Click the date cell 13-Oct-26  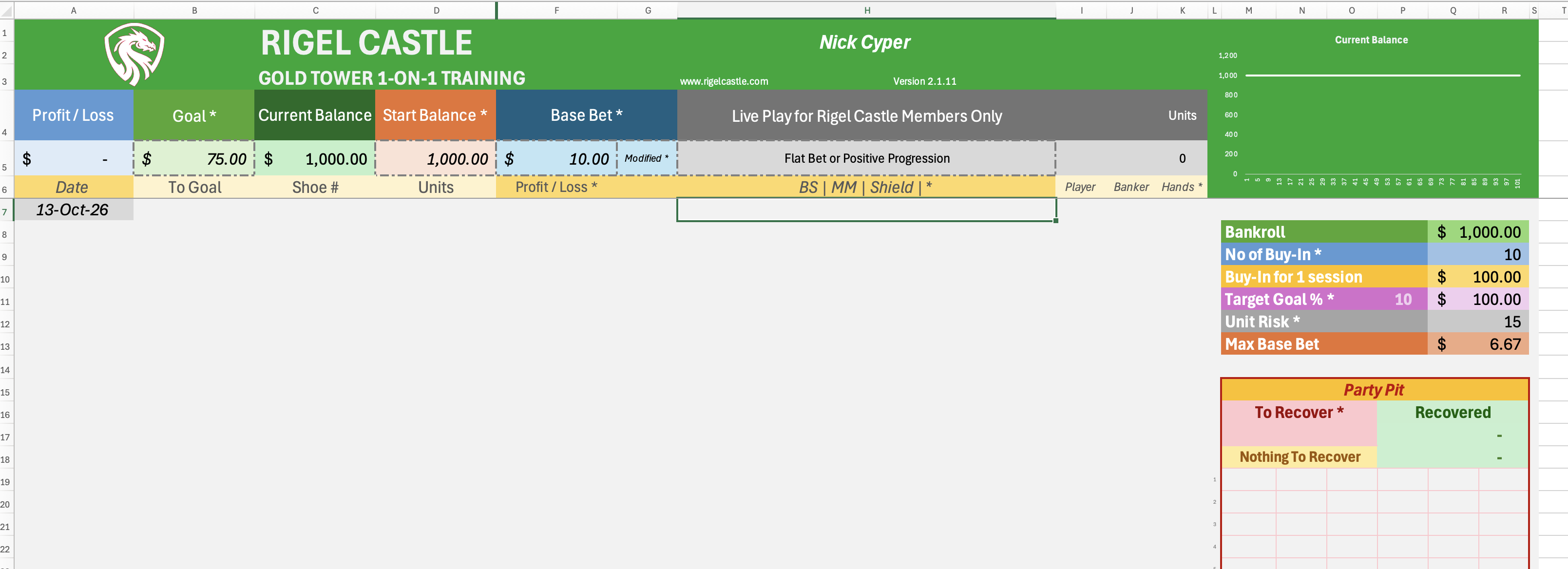point(73,210)
